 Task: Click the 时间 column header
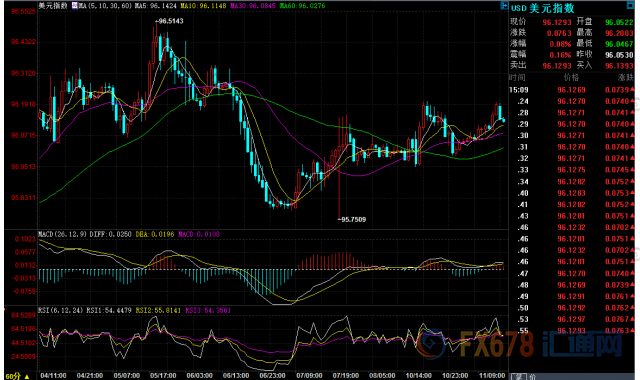(517, 78)
